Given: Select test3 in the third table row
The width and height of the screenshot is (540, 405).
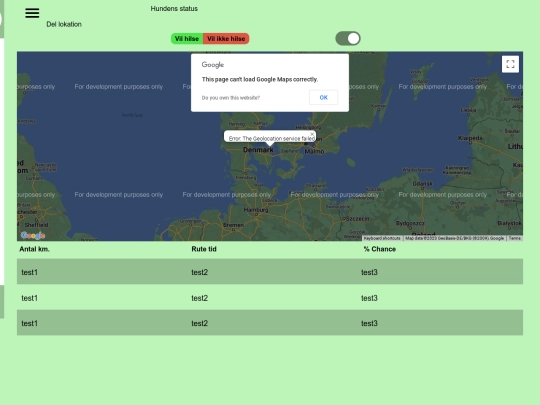Looking at the screenshot, I should pyautogui.click(x=370, y=323).
